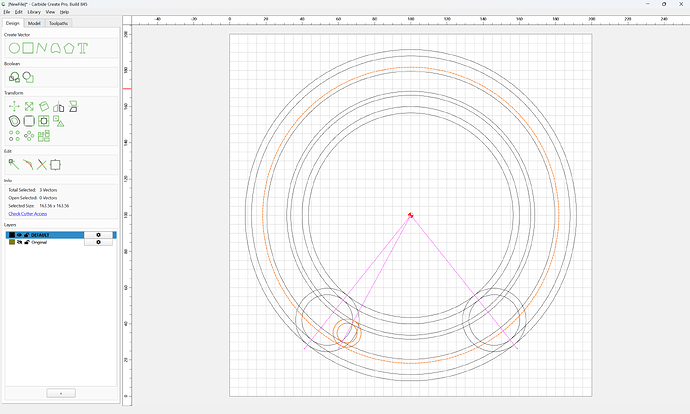The image size is (690, 414).
Task: Select the DEFAULT layer row
Action: tap(61, 235)
